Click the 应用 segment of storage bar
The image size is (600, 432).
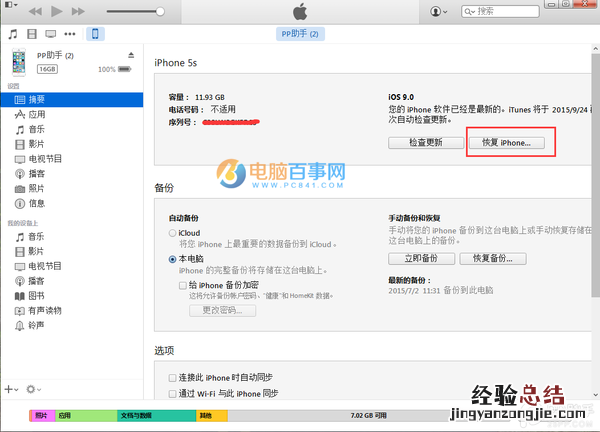[x=86, y=416]
